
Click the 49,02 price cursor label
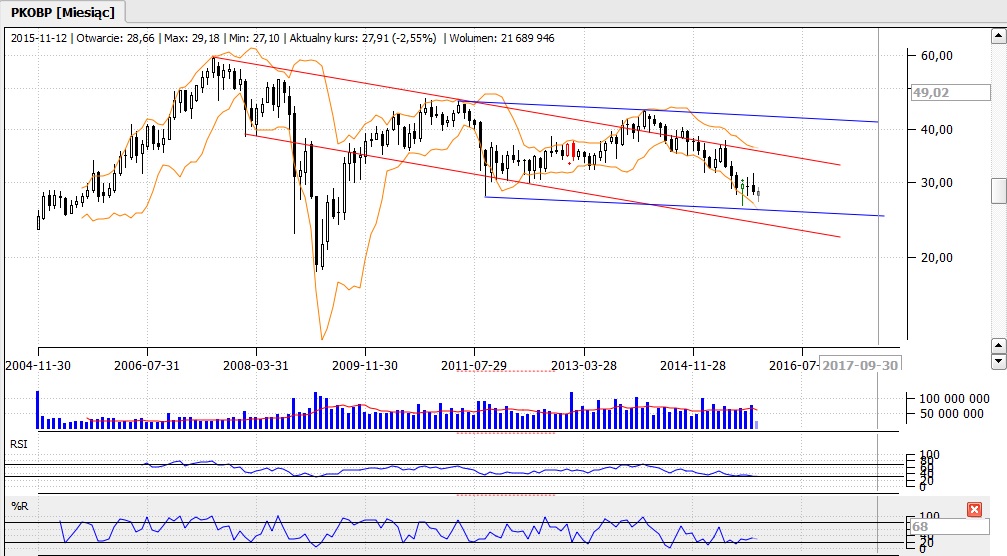931,92
